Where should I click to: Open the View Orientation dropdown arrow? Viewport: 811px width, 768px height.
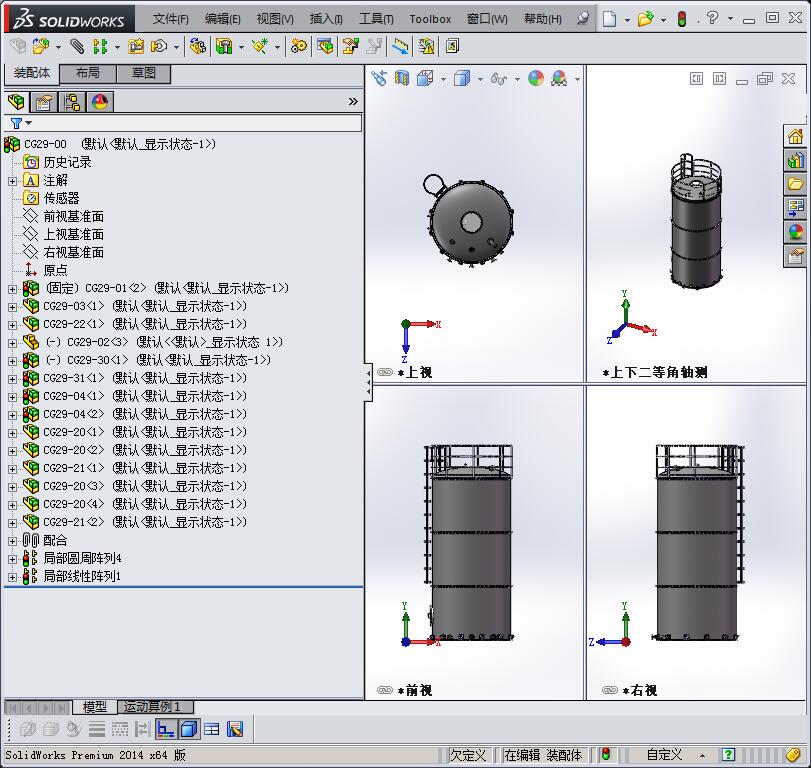click(x=442, y=77)
